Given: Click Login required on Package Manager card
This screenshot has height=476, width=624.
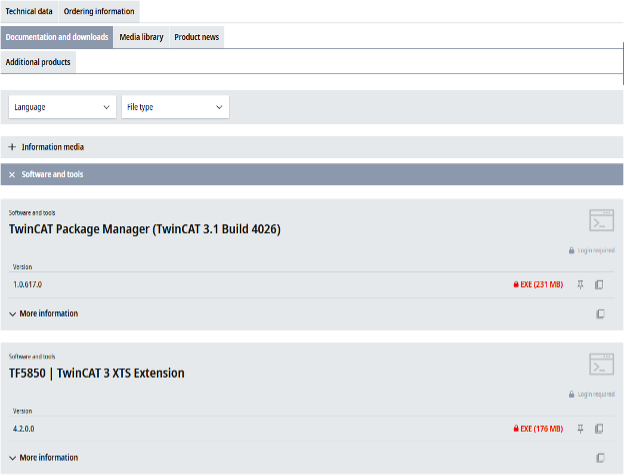Looking at the screenshot, I should point(592,250).
